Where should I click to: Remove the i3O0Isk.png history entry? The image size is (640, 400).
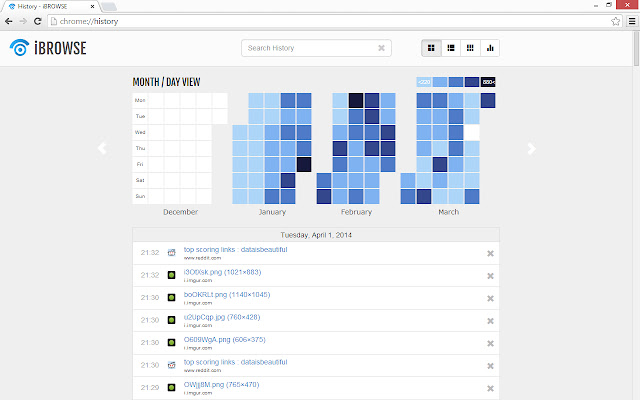490,275
